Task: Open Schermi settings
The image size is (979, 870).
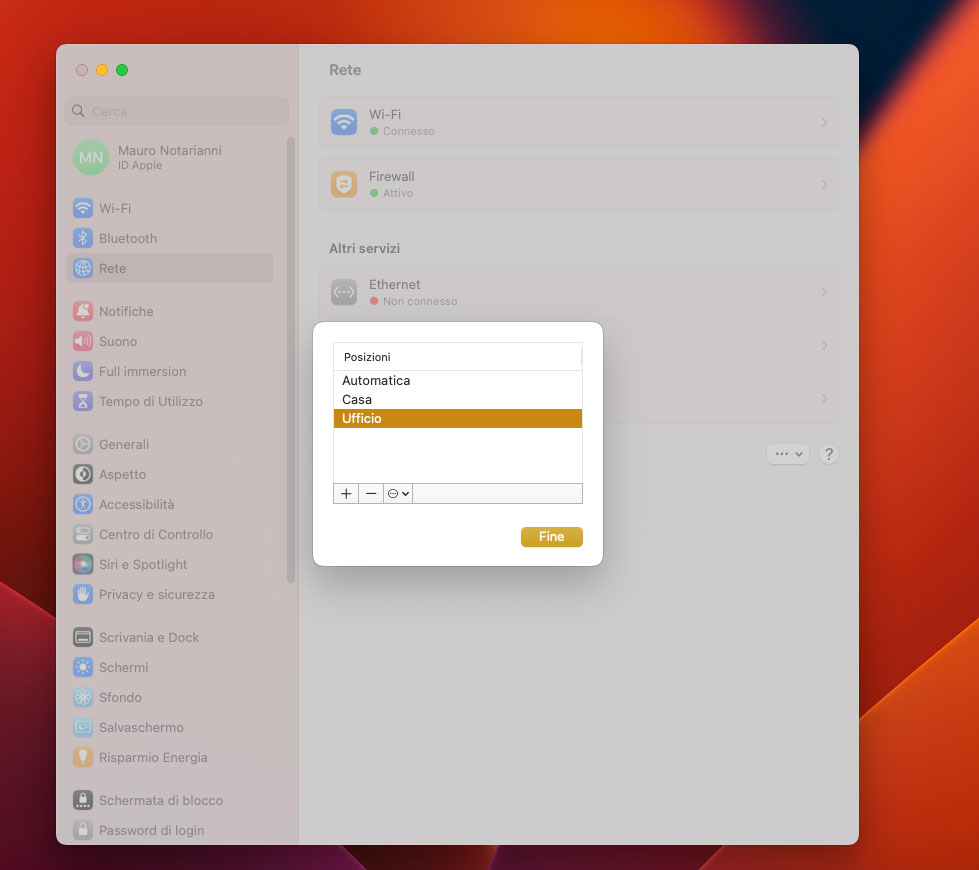Action: pos(169,667)
